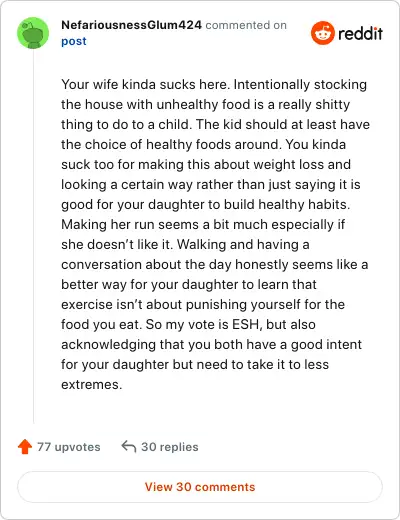This screenshot has height=520, width=400.
Task: Click the gray "commented on" text
Action: 246,25
